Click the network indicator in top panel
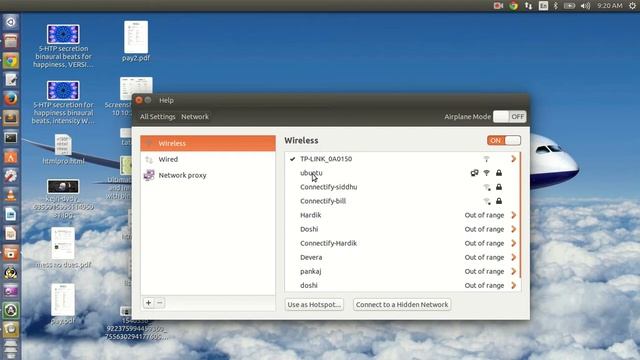The height and width of the screenshot is (360, 640). point(528,6)
